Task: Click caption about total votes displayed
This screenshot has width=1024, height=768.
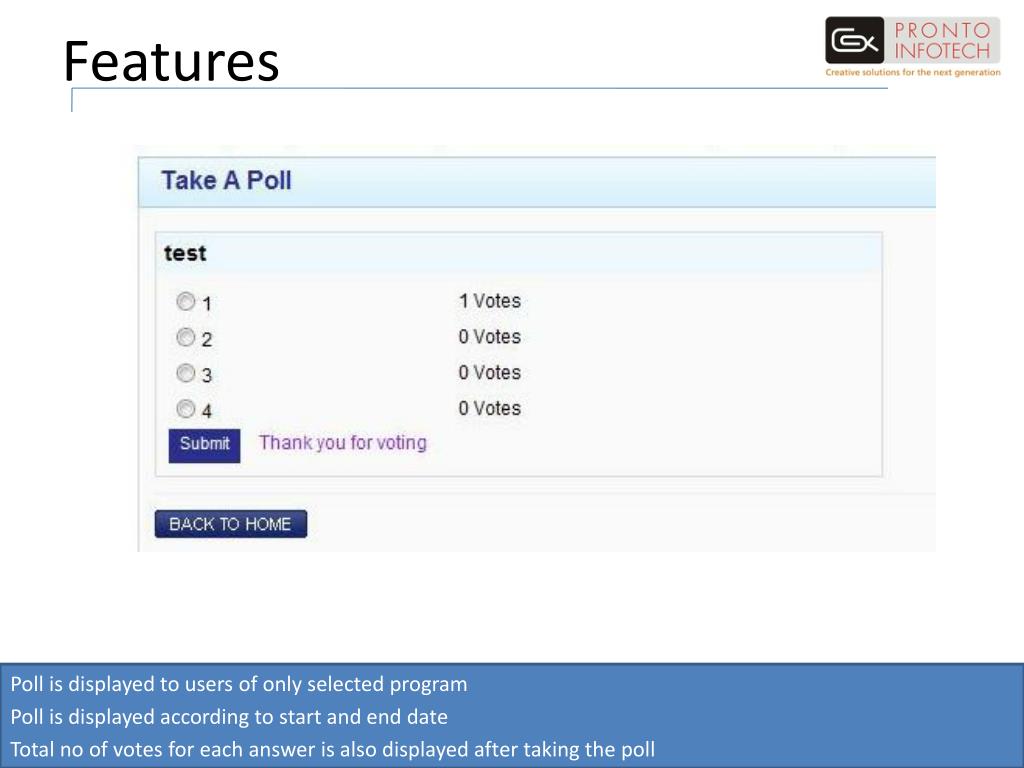Action: pos(333,749)
